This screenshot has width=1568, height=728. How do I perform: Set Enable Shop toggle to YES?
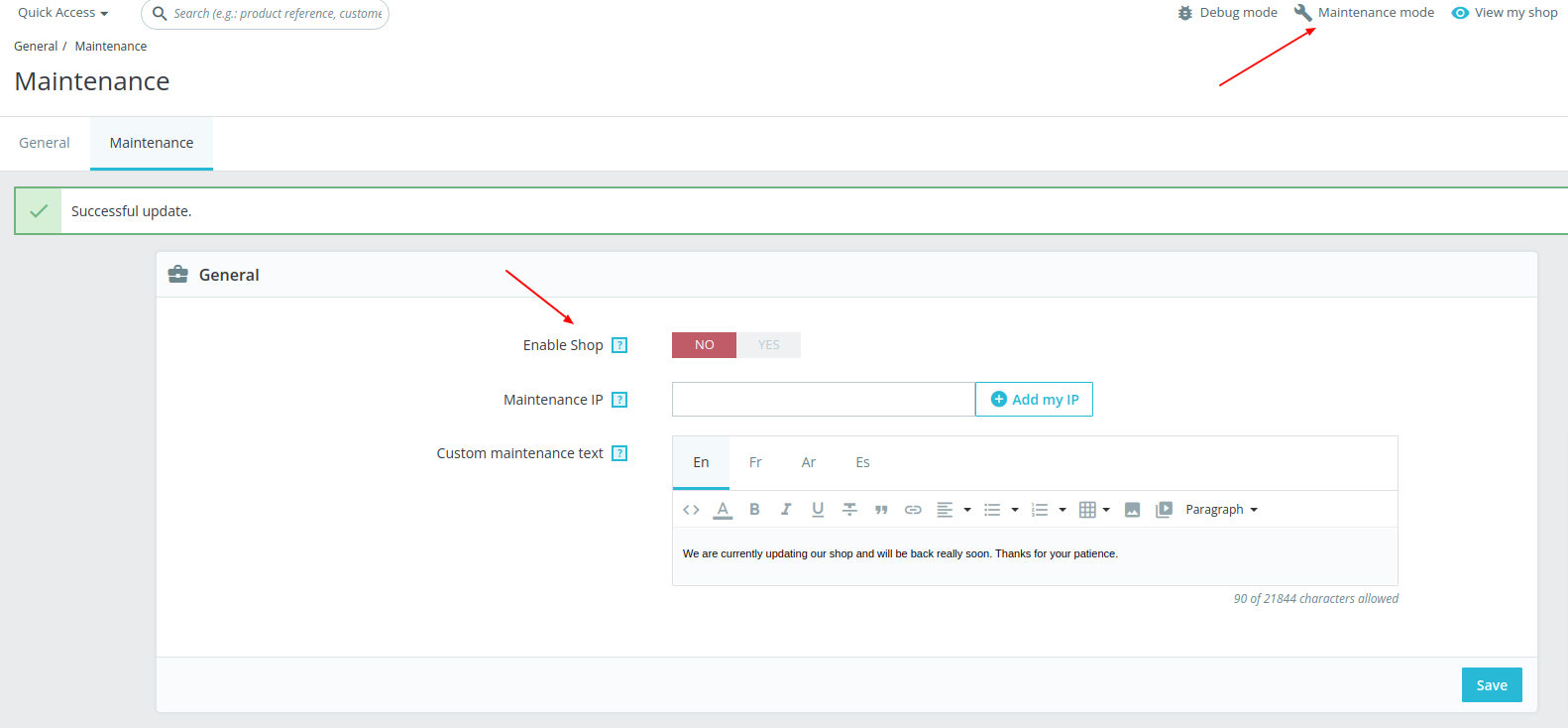(x=768, y=345)
